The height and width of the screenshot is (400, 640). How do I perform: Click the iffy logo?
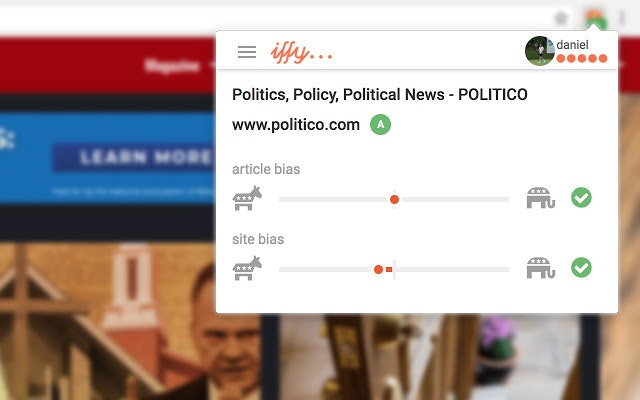tap(301, 53)
